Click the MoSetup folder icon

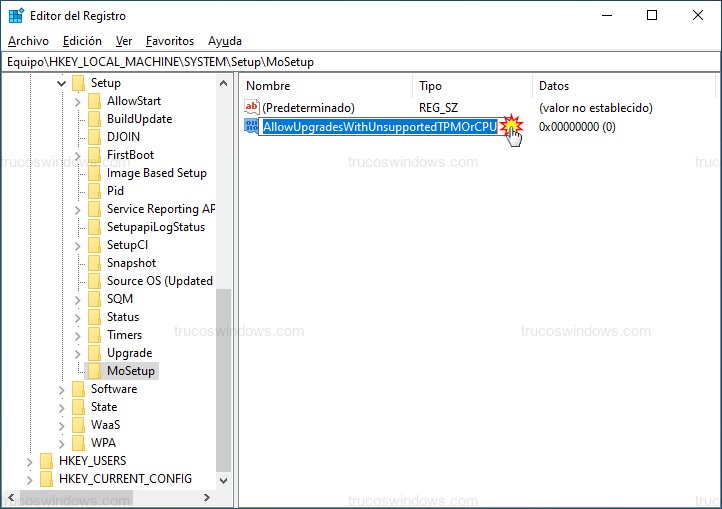point(94,371)
